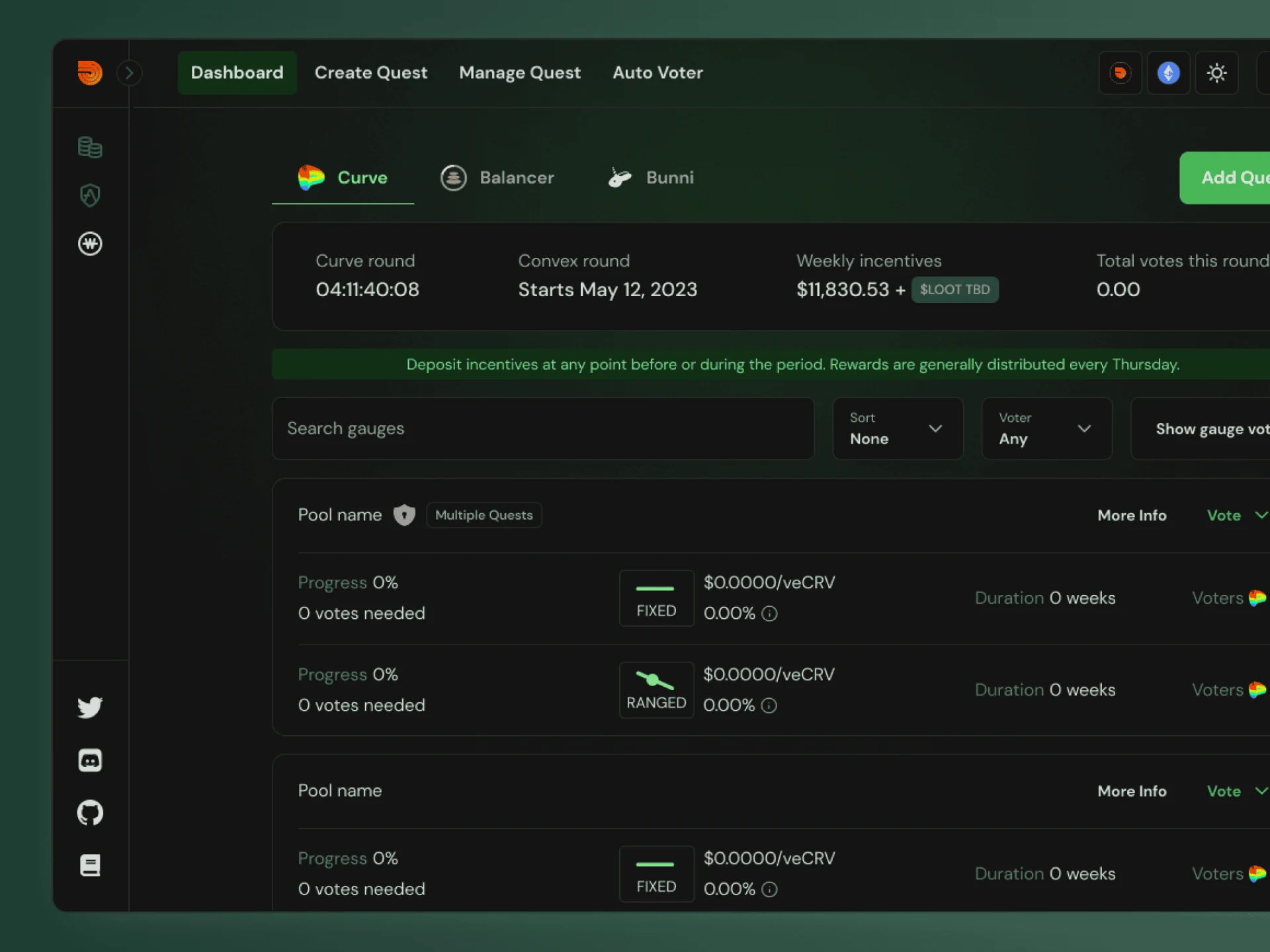
Task: Click the Ethereum network icon
Action: 1168,73
